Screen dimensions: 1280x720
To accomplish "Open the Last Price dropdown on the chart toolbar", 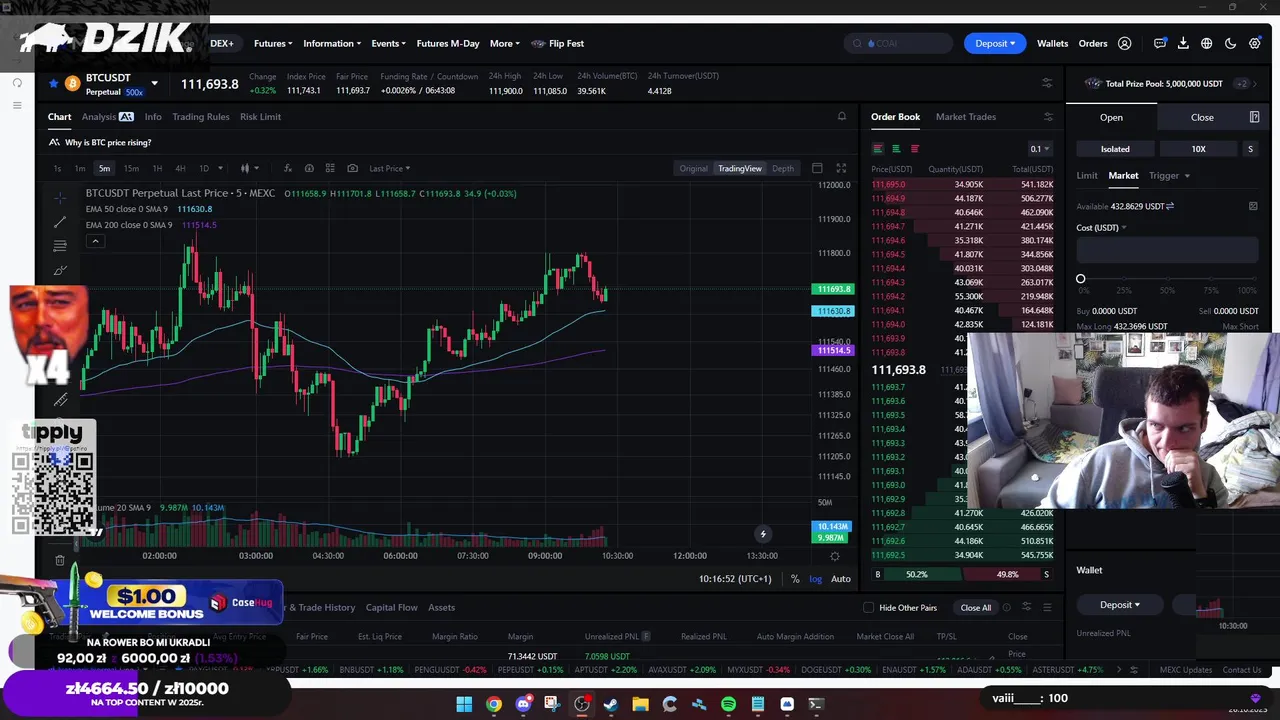I will [x=390, y=168].
